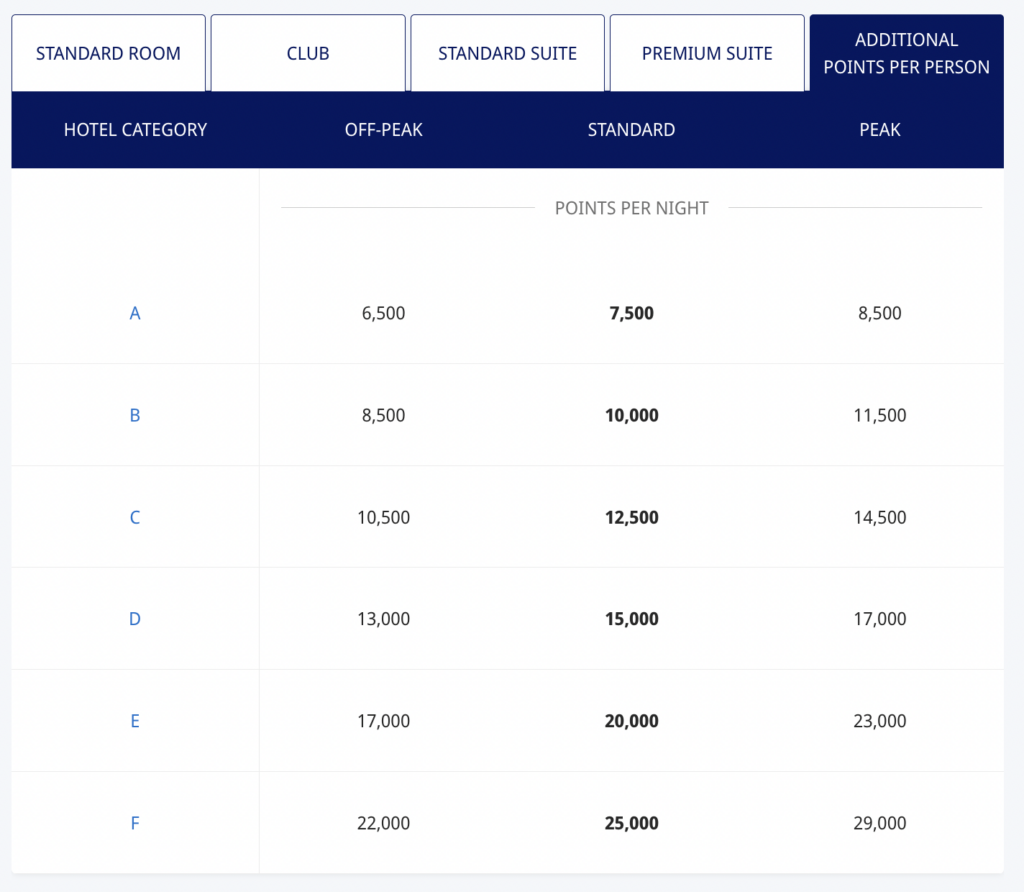Open hotel category A link

(x=135, y=313)
